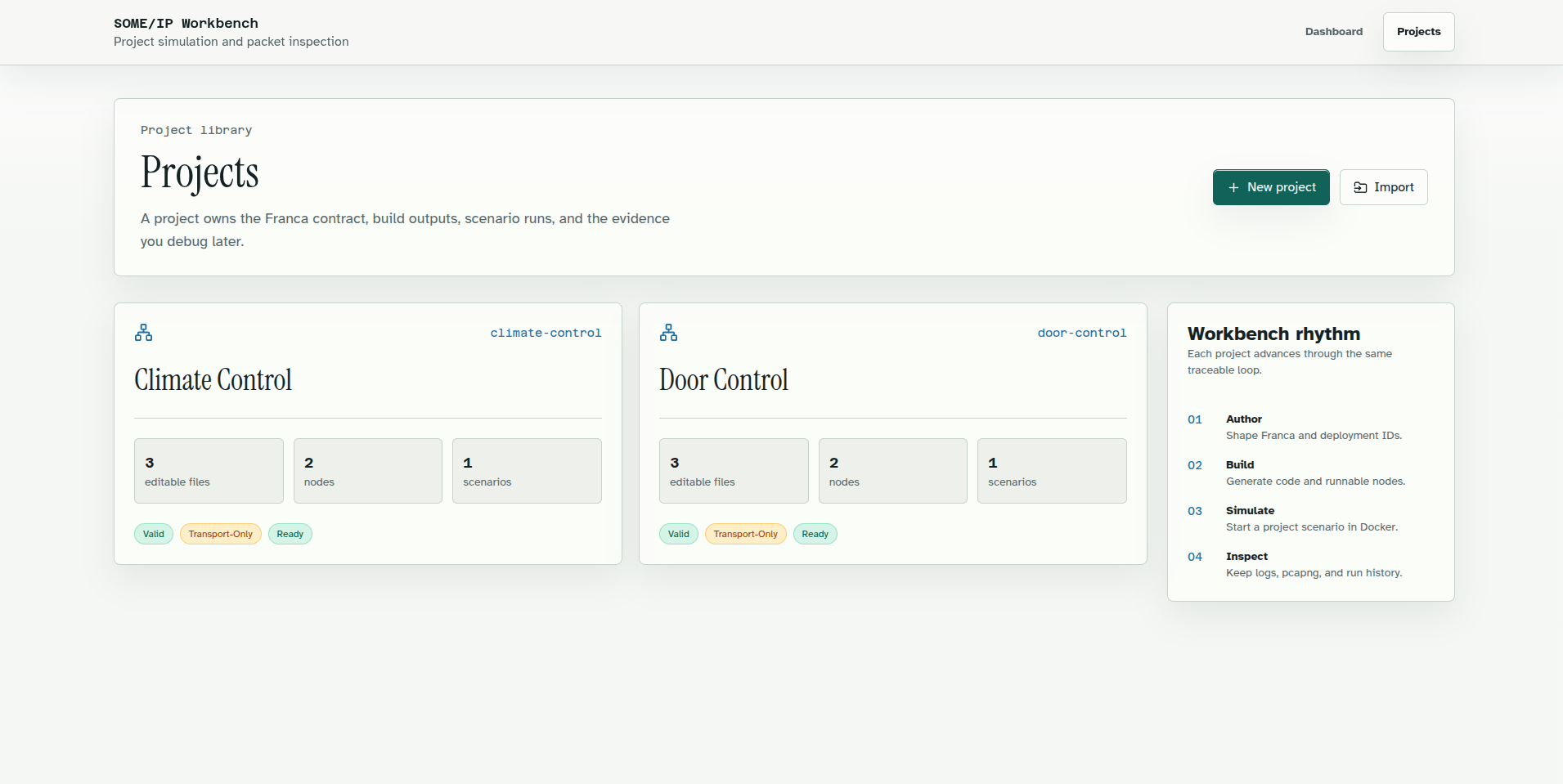The height and width of the screenshot is (784, 1563).
Task: Select Climate Control nodes tile
Action: [368, 471]
